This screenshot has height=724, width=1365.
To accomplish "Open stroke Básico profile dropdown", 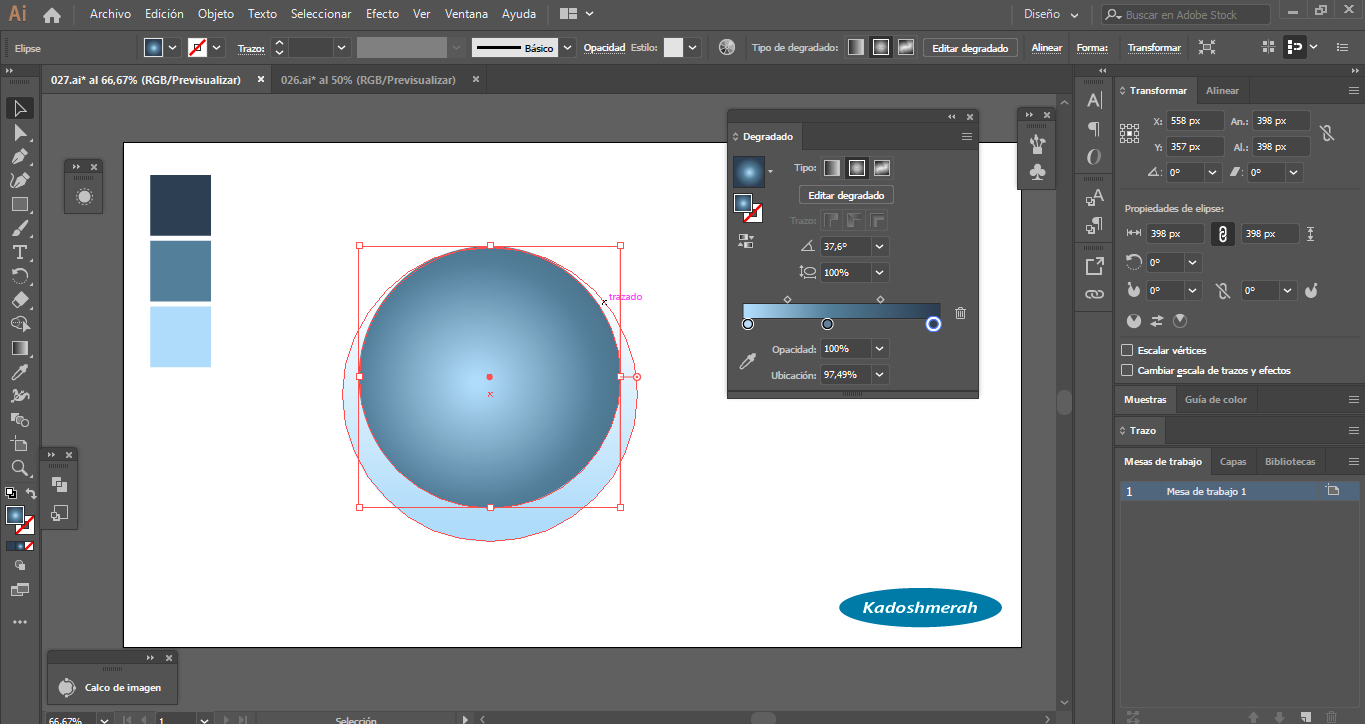I will pos(568,47).
